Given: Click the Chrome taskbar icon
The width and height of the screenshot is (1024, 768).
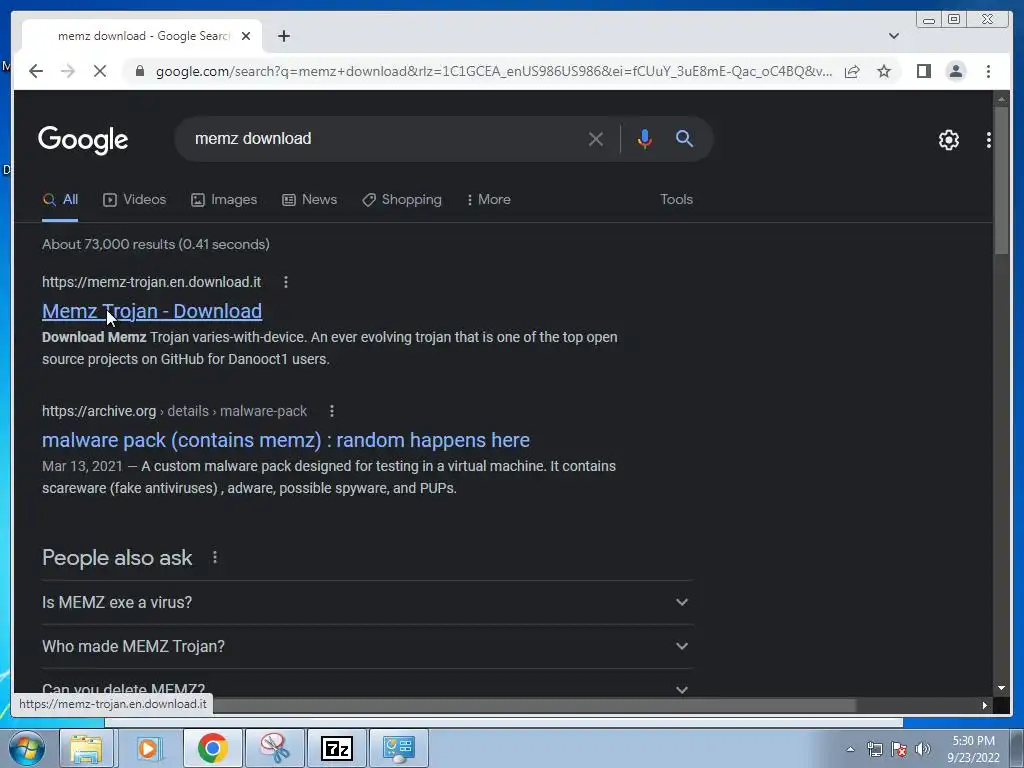Looking at the screenshot, I should 212,748.
